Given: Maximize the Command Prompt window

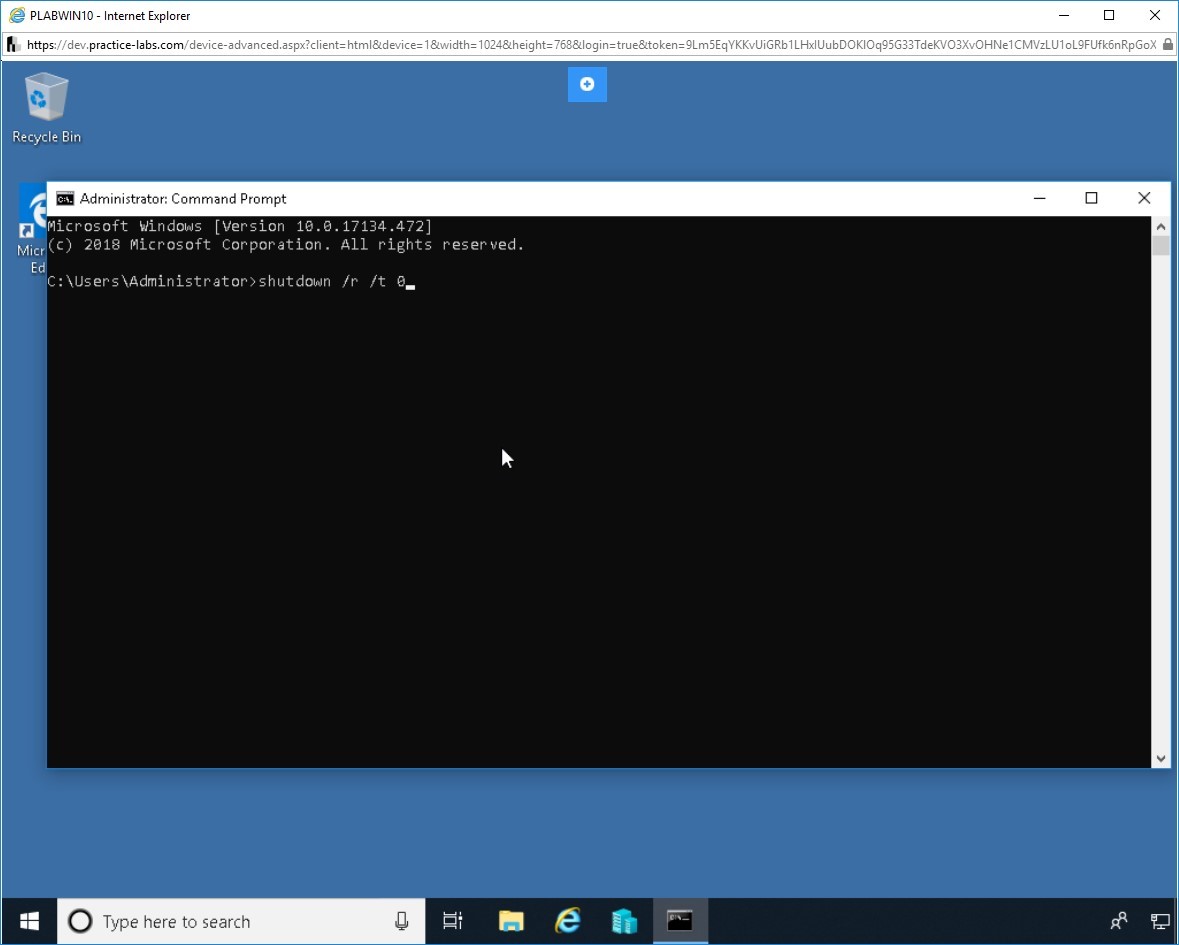Looking at the screenshot, I should (1091, 198).
